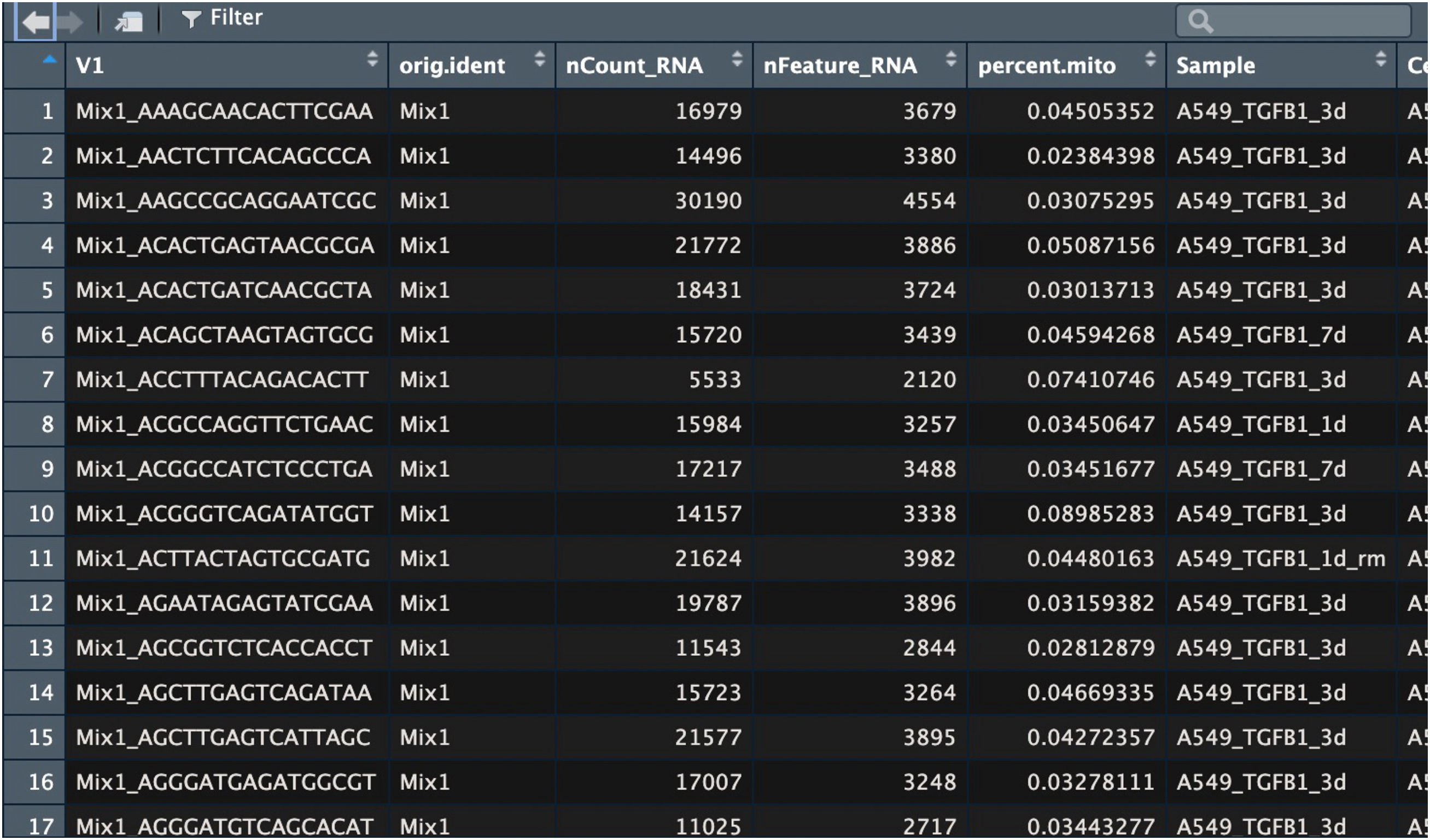This screenshot has height=840, width=1430.
Task: Click the back navigation arrow
Action: coord(36,22)
